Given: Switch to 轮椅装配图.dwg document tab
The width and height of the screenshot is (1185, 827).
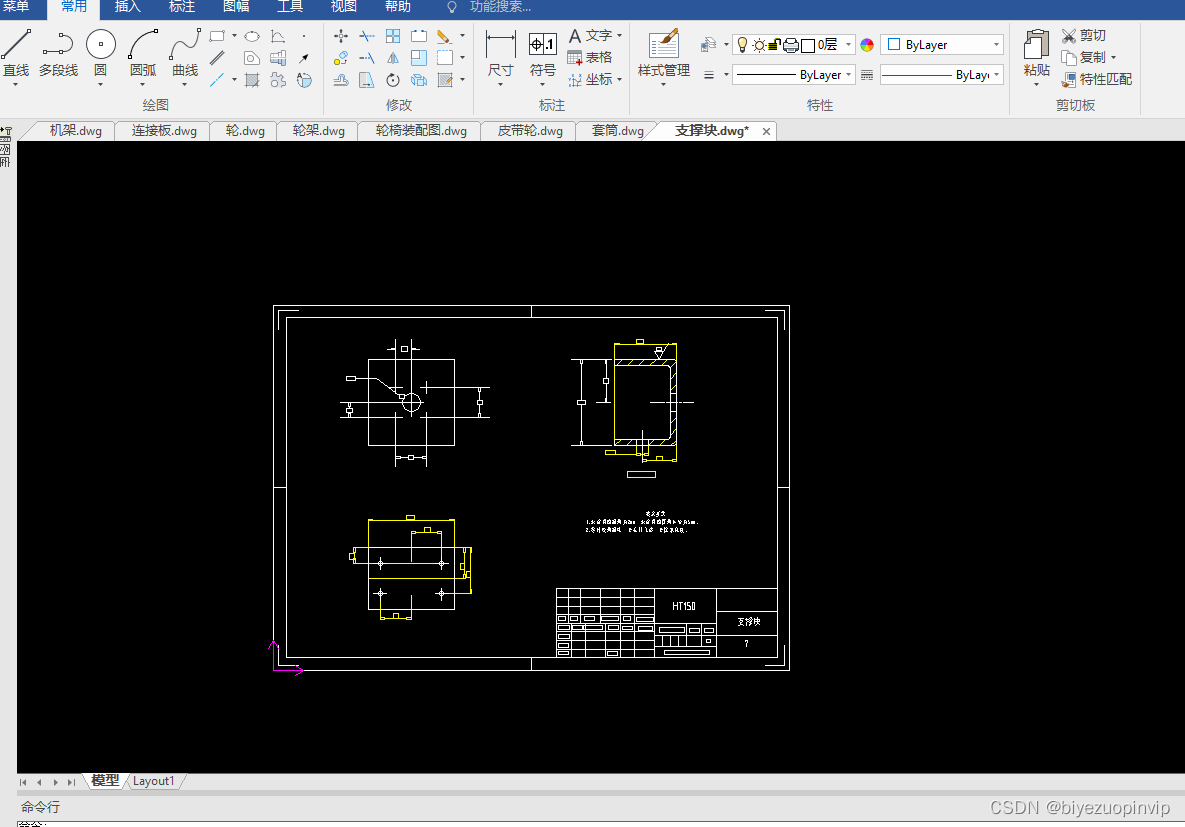Looking at the screenshot, I should tap(421, 131).
